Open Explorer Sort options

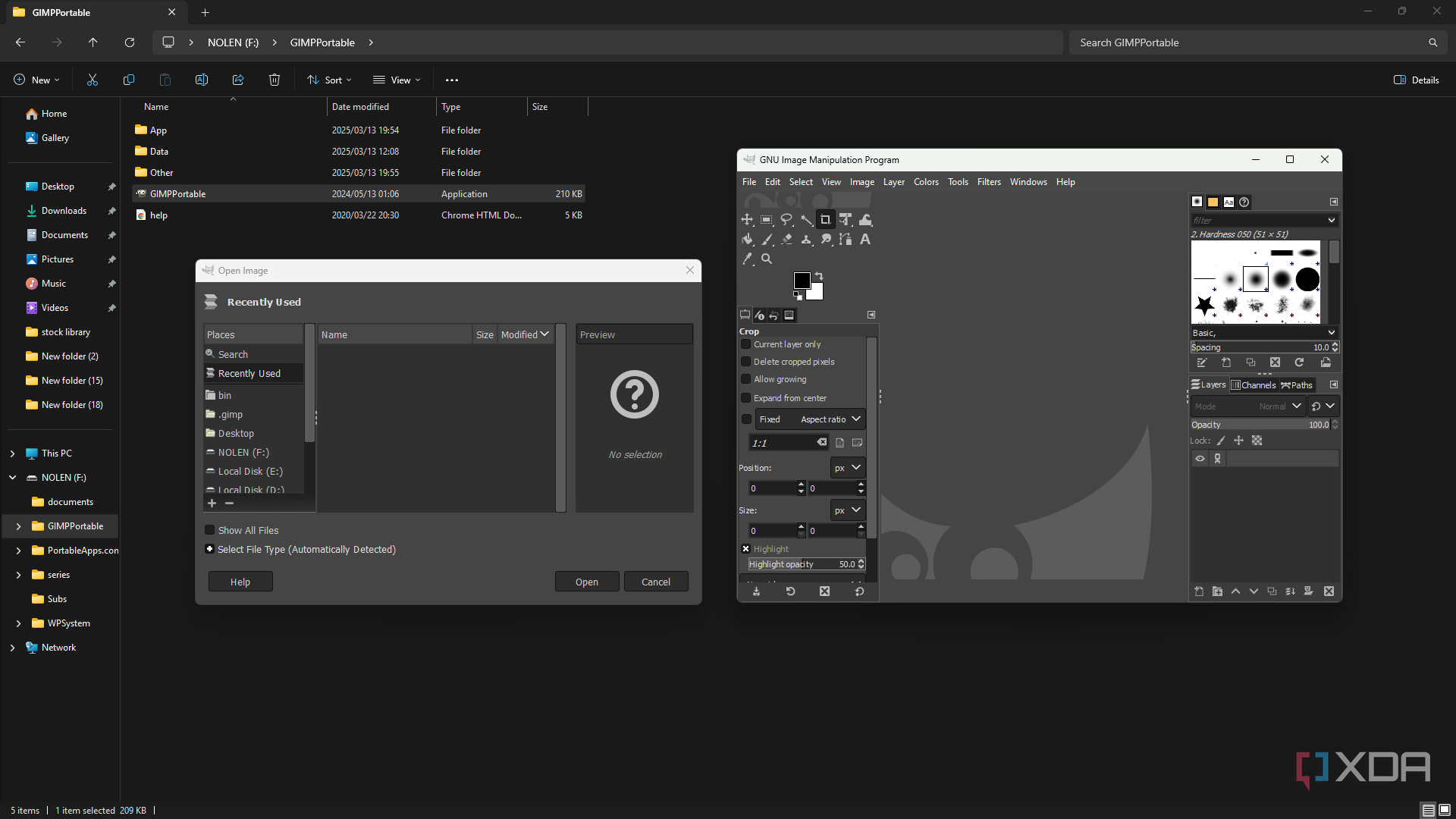[x=329, y=80]
